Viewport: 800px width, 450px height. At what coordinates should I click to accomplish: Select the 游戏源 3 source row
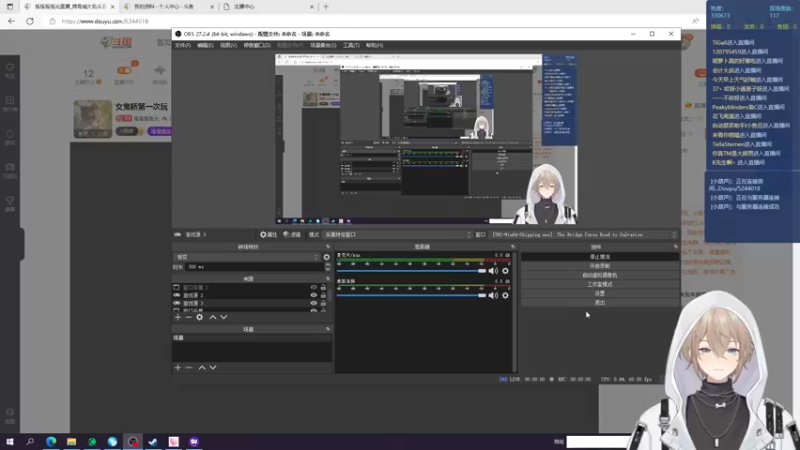[x=250, y=303]
